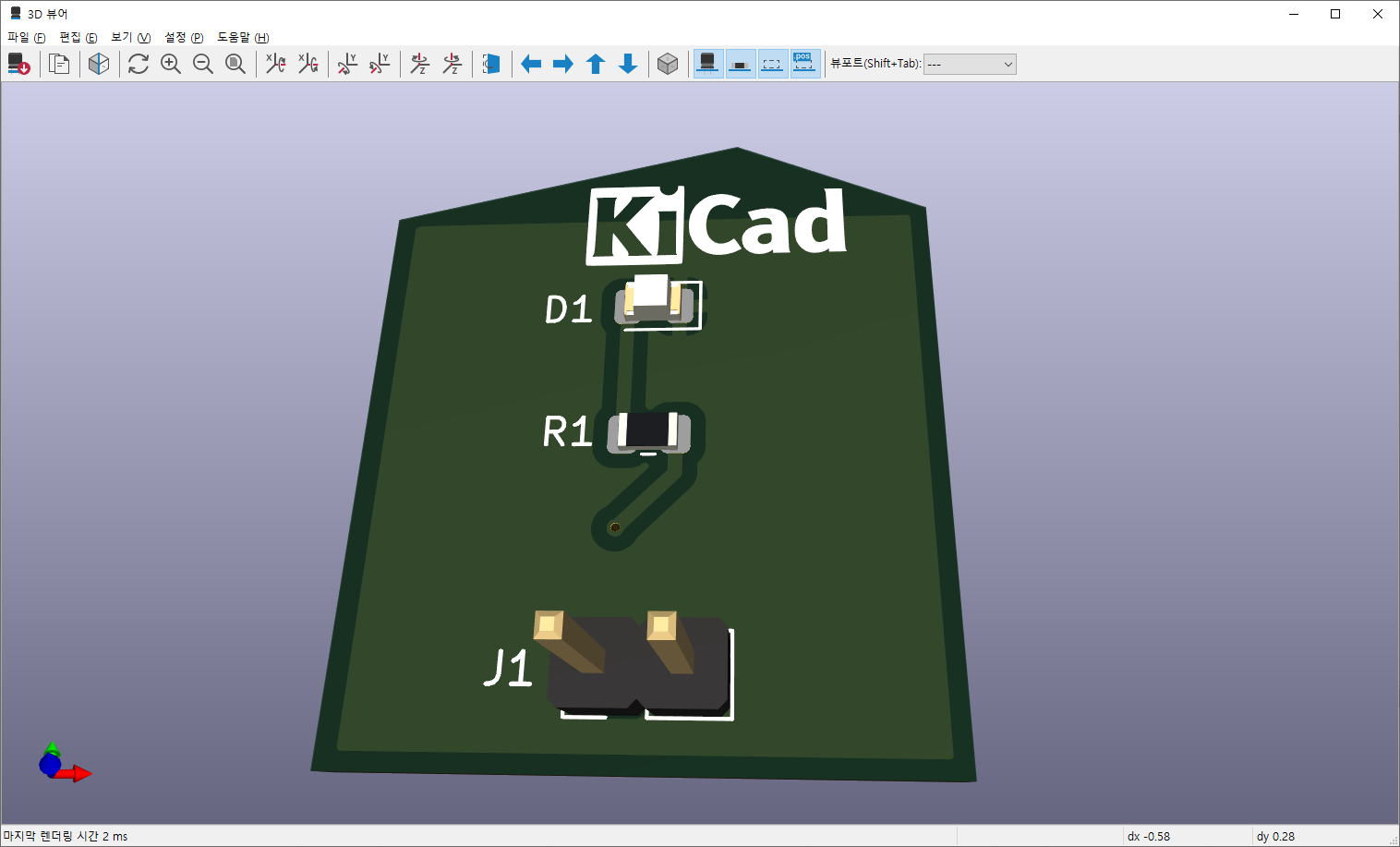Open the 설정 (P) menu
This screenshot has height=847, width=1400.
(x=184, y=37)
